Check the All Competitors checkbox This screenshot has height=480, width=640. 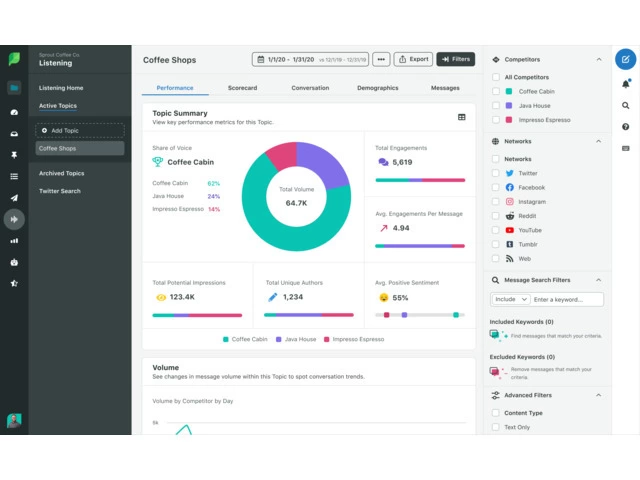[x=496, y=77]
